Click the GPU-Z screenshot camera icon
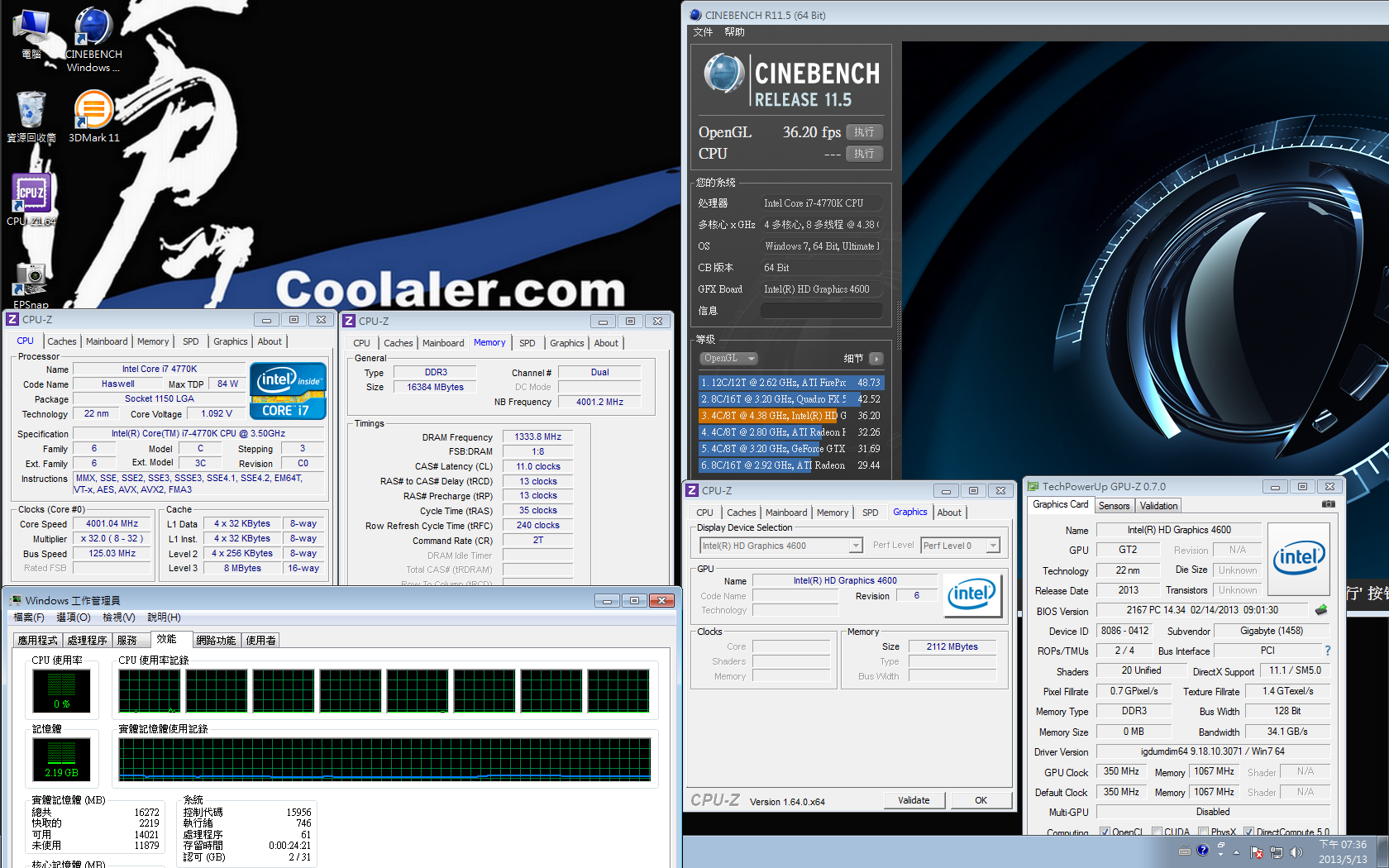Viewport: 1389px width, 868px height. click(x=1328, y=504)
